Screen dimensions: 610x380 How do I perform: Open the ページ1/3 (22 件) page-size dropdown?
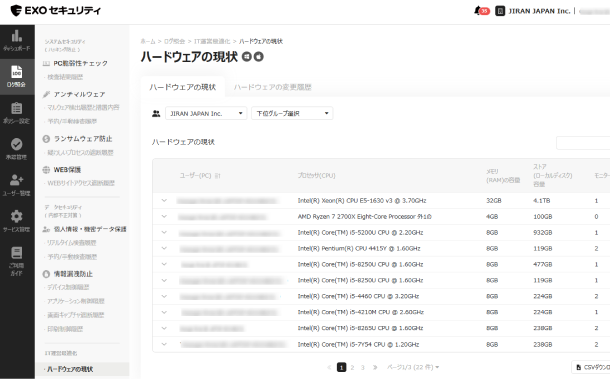413,367
